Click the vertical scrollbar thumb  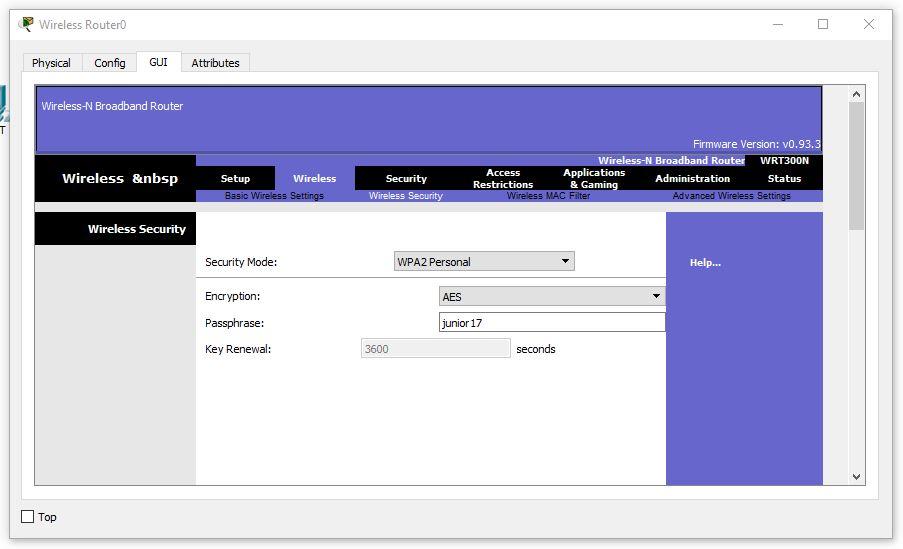[x=856, y=166]
